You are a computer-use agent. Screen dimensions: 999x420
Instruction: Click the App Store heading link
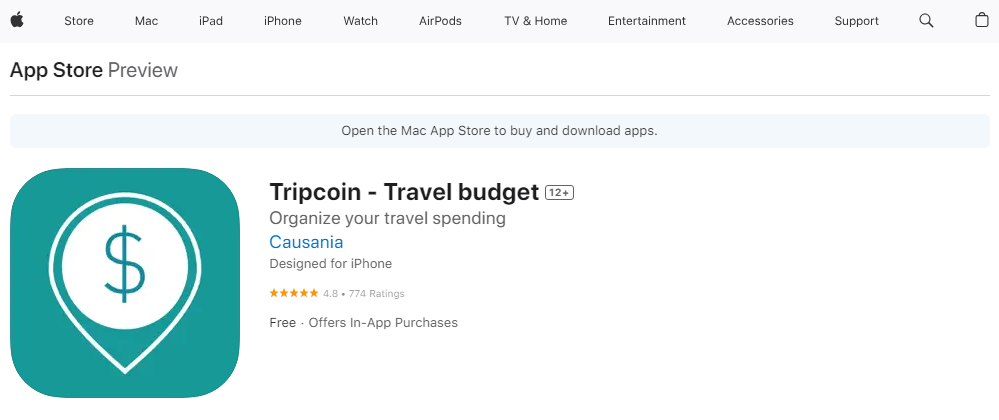[x=56, y=70]
